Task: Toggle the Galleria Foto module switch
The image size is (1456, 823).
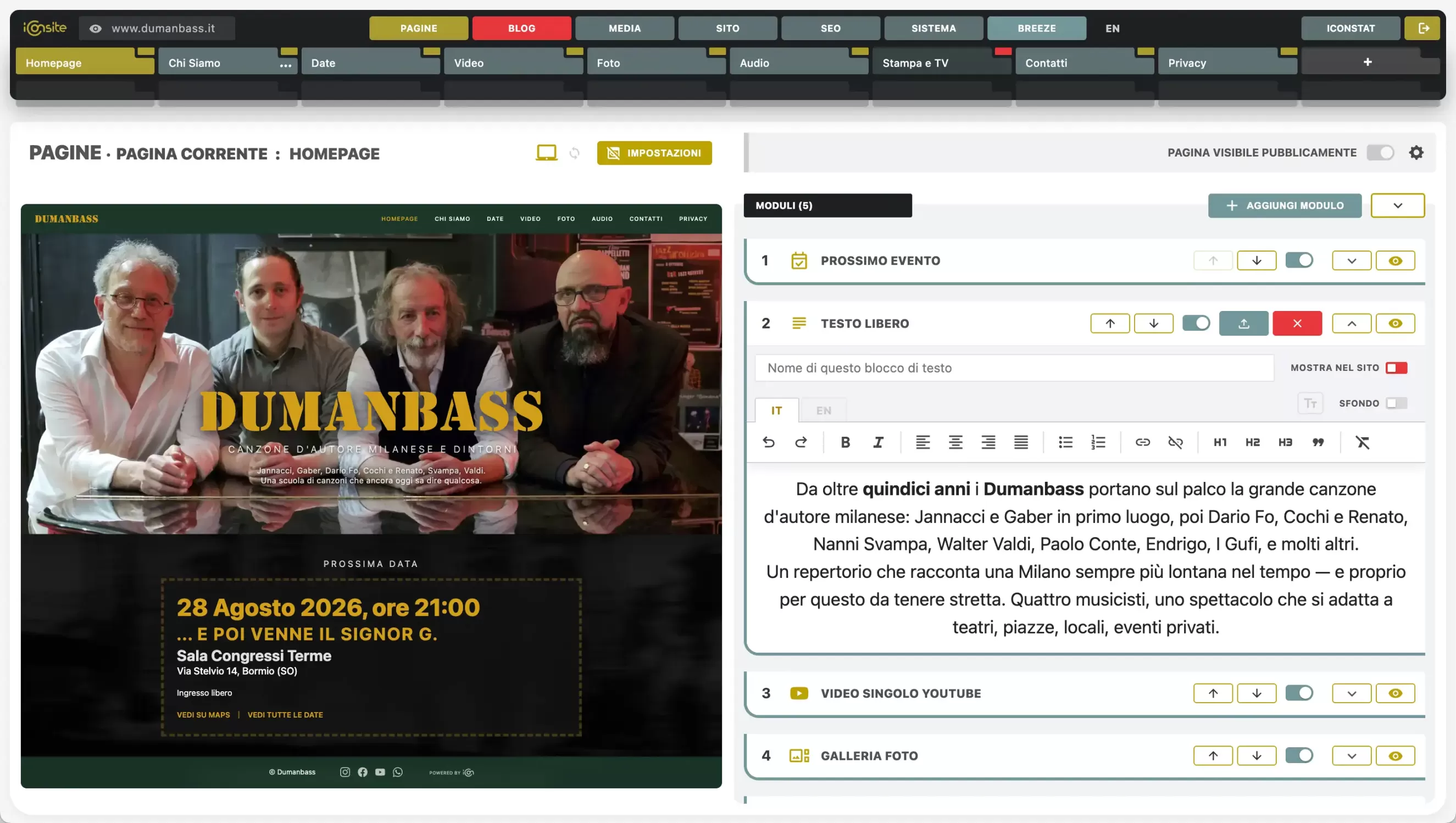Action: click(x=1299, y=756)
